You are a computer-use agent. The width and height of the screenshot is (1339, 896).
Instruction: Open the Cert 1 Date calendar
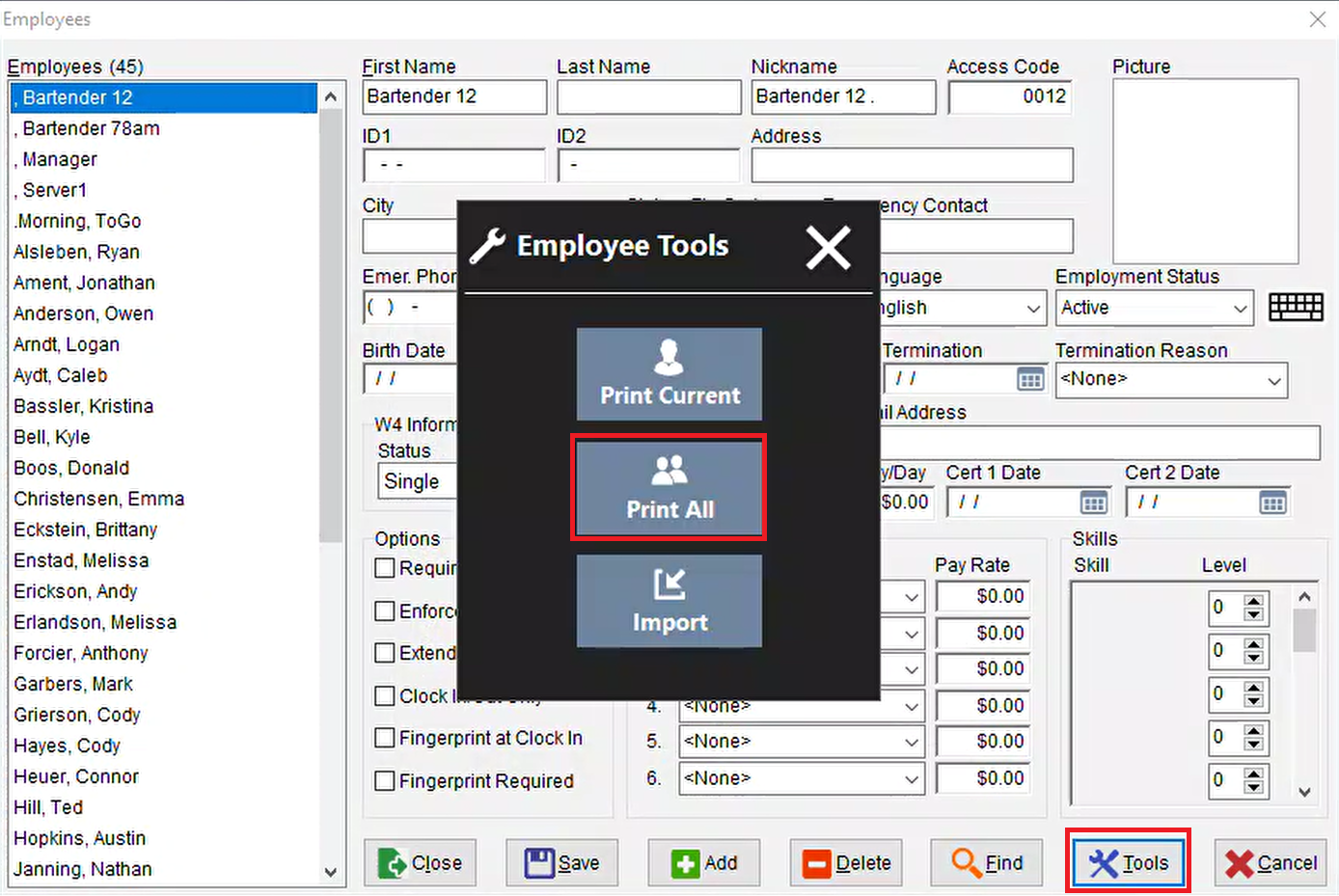click(x=1093, y=502)
